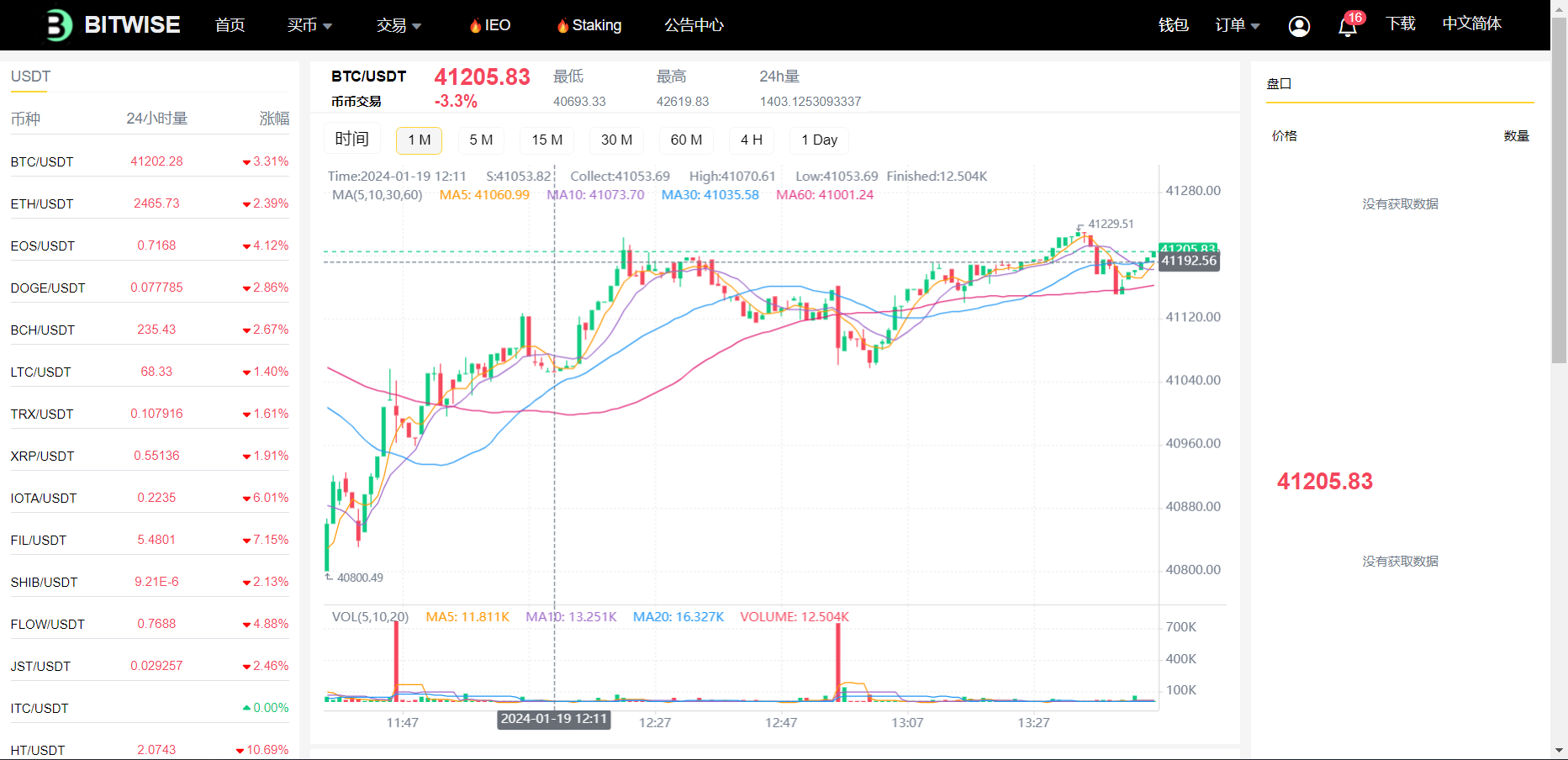Click the 涨幅 column header

274,119
